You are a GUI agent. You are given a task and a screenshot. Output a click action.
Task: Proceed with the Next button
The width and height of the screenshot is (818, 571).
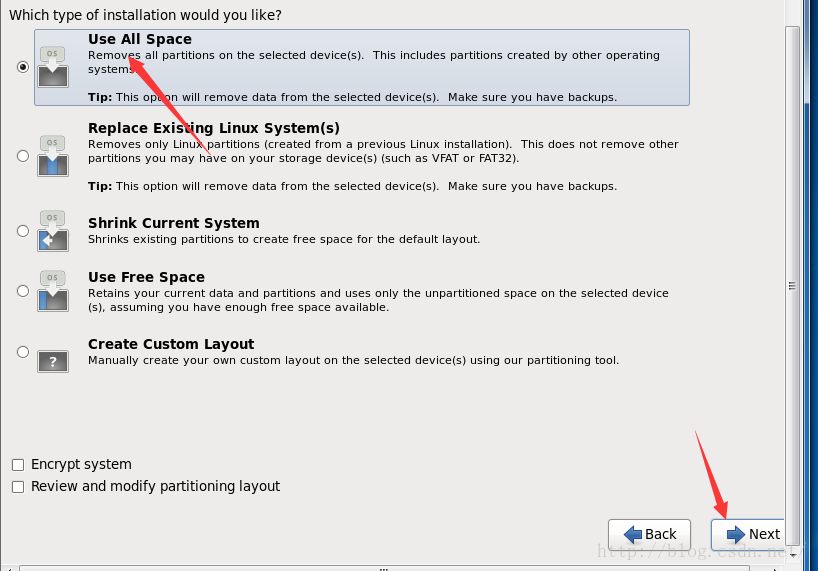click(748, 534)
